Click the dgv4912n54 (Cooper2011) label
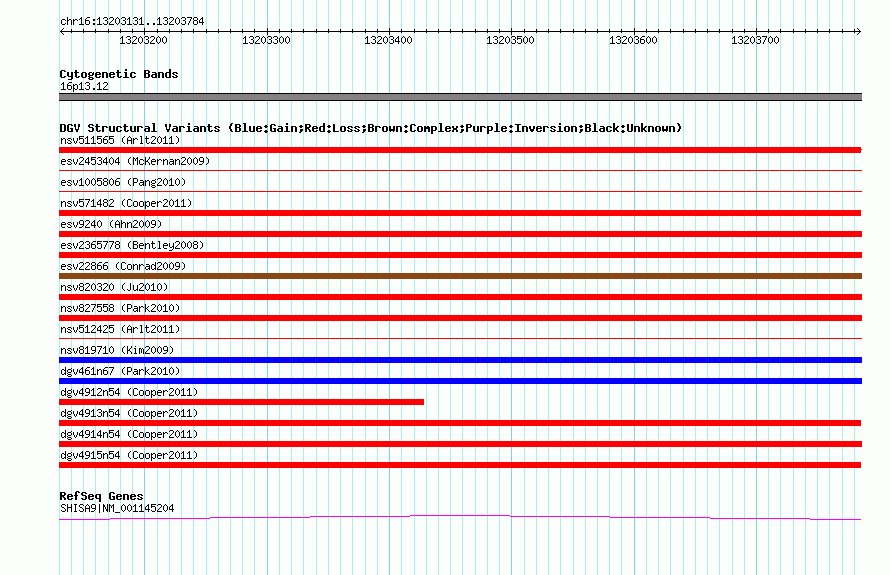Image resolution: width=890 pixels, height=575 pixels. [x=129, y=392]
